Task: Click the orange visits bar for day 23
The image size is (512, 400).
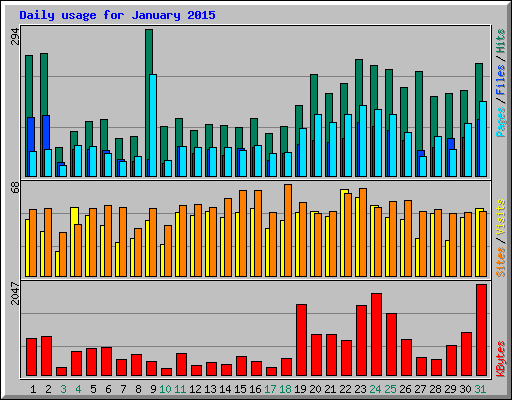Action: [x=363, y=232]
